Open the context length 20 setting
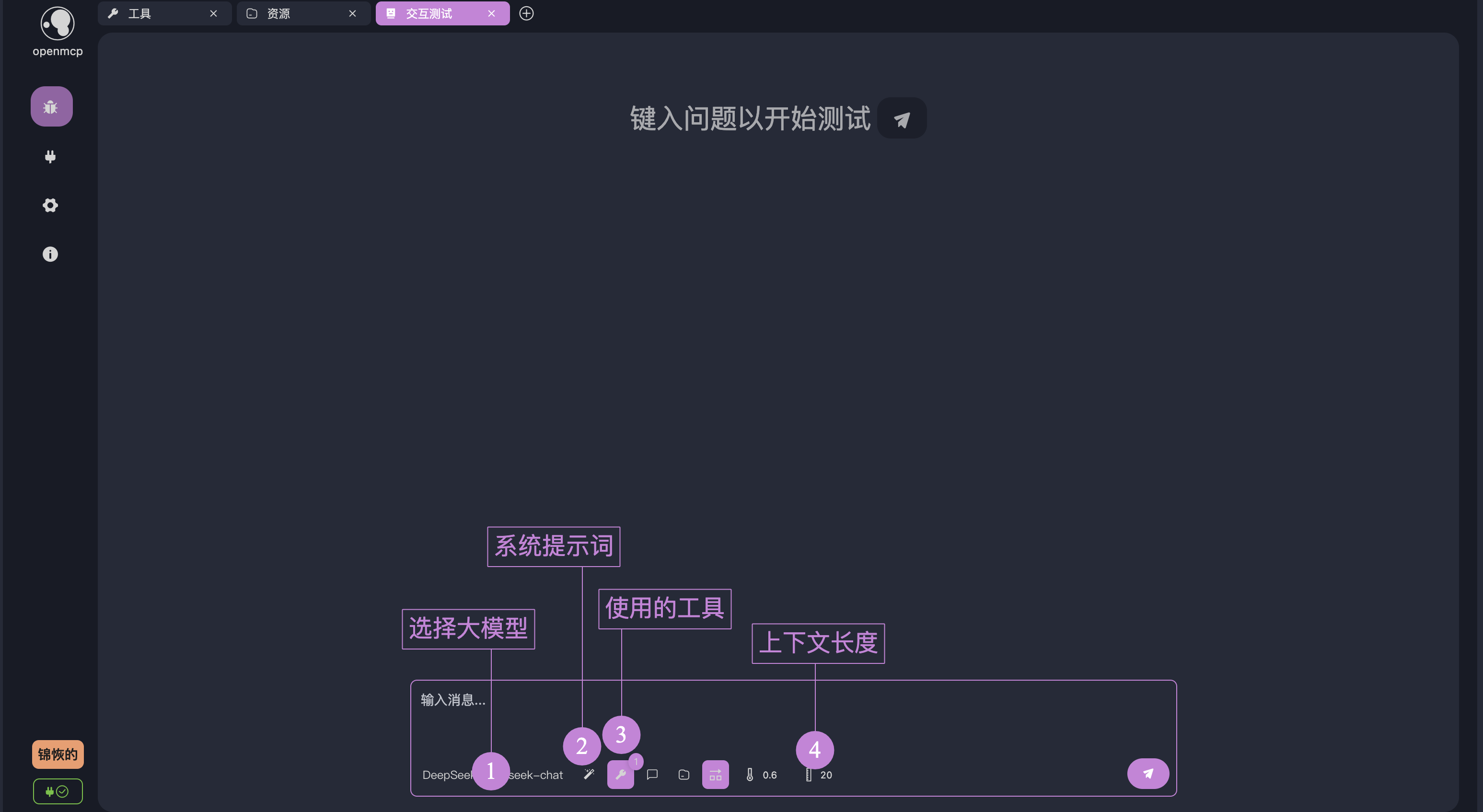The width and height of the screenshot is (1483, 812). point(819,775)
